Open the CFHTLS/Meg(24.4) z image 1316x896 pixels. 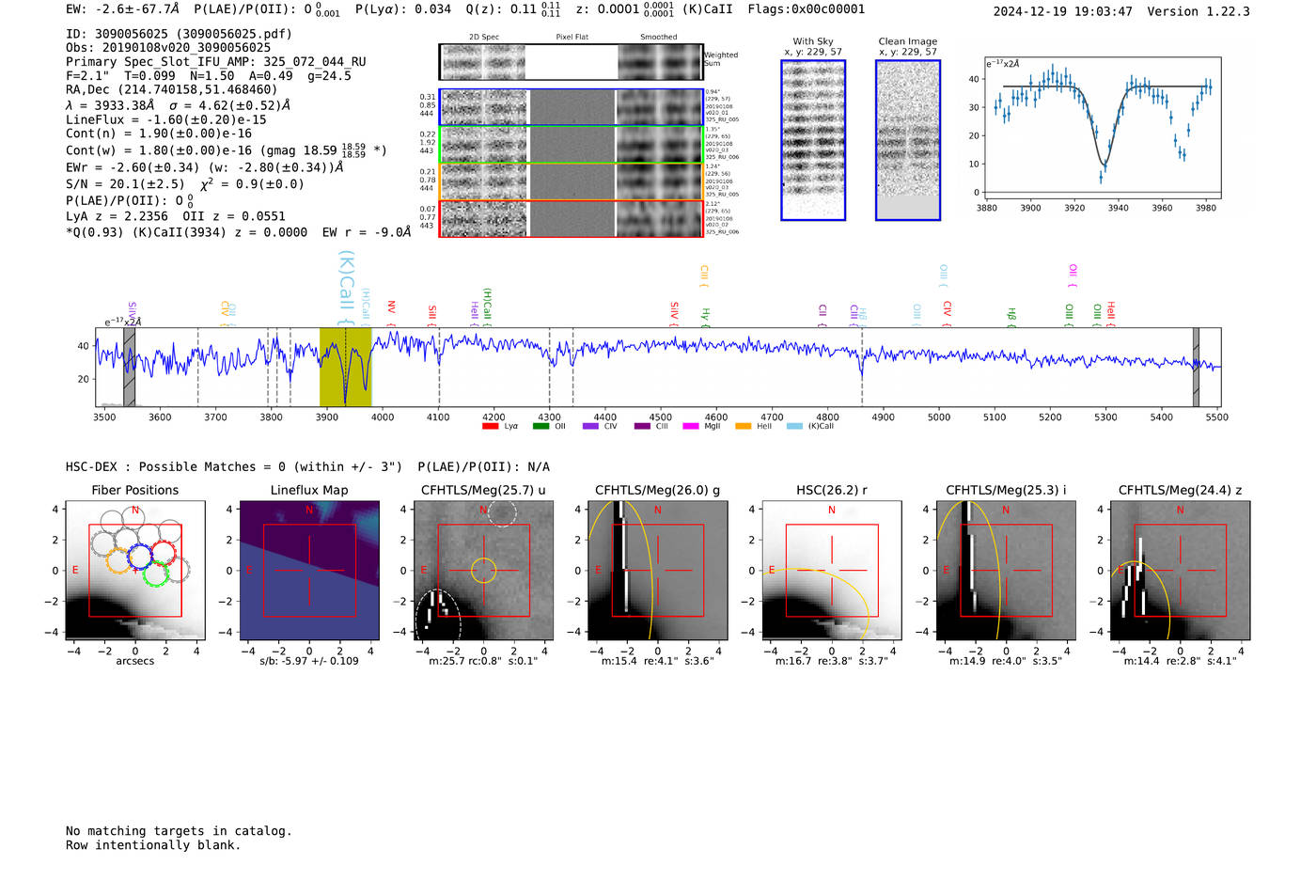point(1180,571)
